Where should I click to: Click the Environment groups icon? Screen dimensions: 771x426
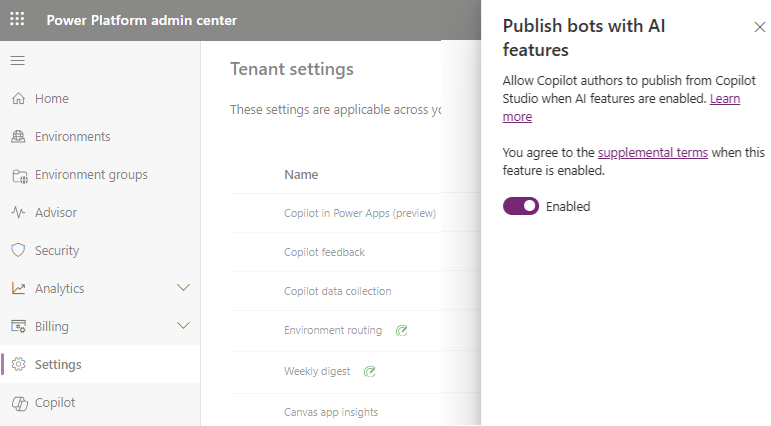(18, 175)
